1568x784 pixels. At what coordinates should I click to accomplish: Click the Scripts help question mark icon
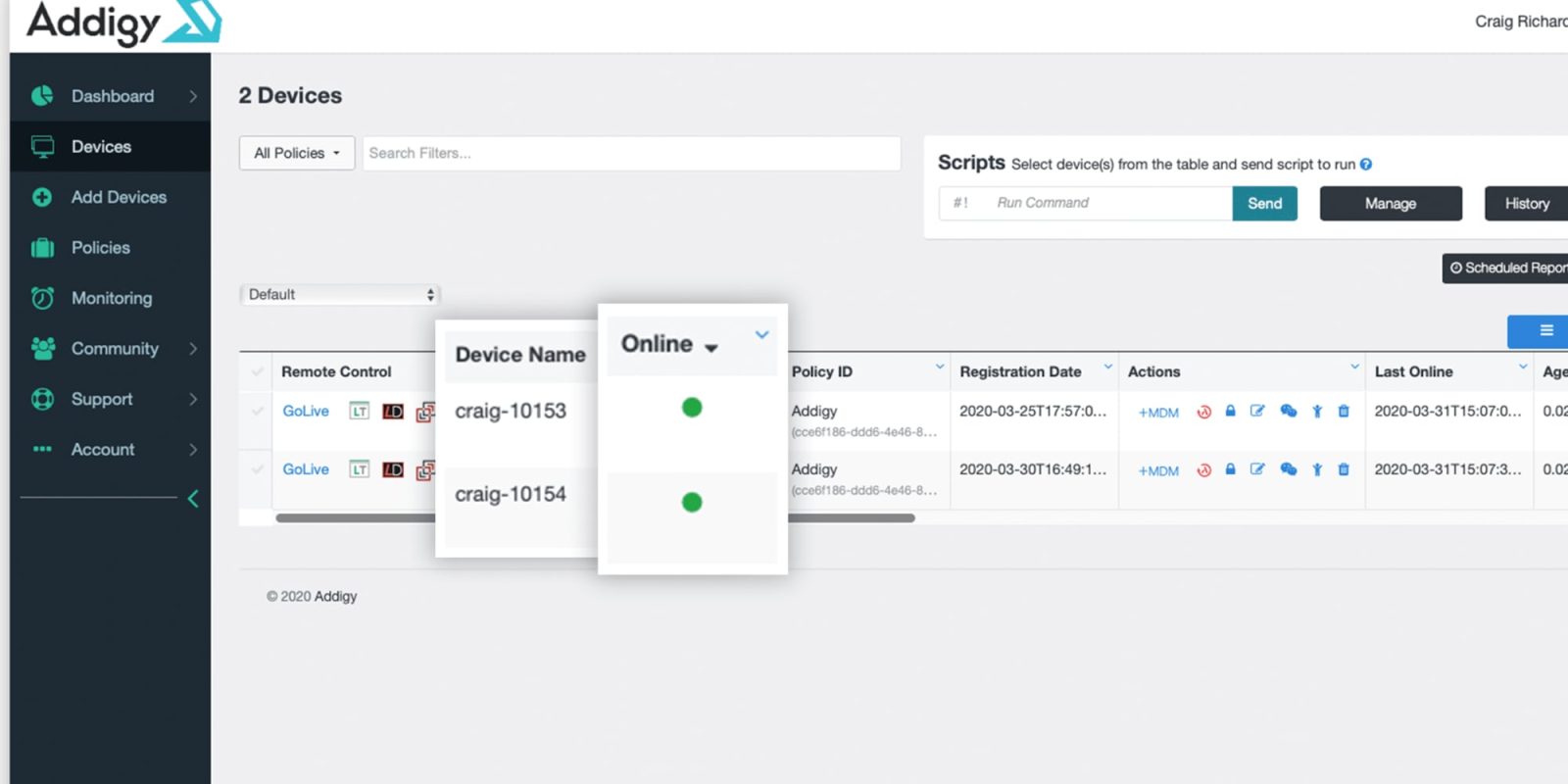1366,165
